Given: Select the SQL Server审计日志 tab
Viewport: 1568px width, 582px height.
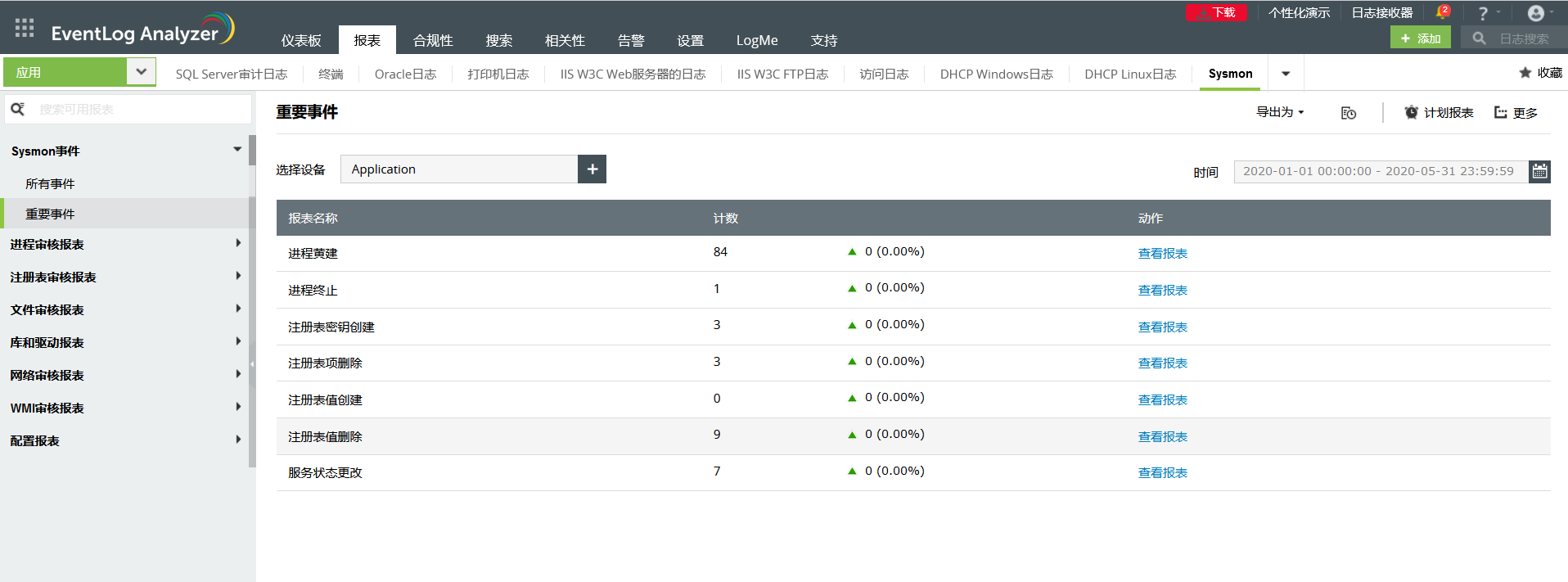Looking at the screenshot, I should pyautogui.click(x=232, y=74).
